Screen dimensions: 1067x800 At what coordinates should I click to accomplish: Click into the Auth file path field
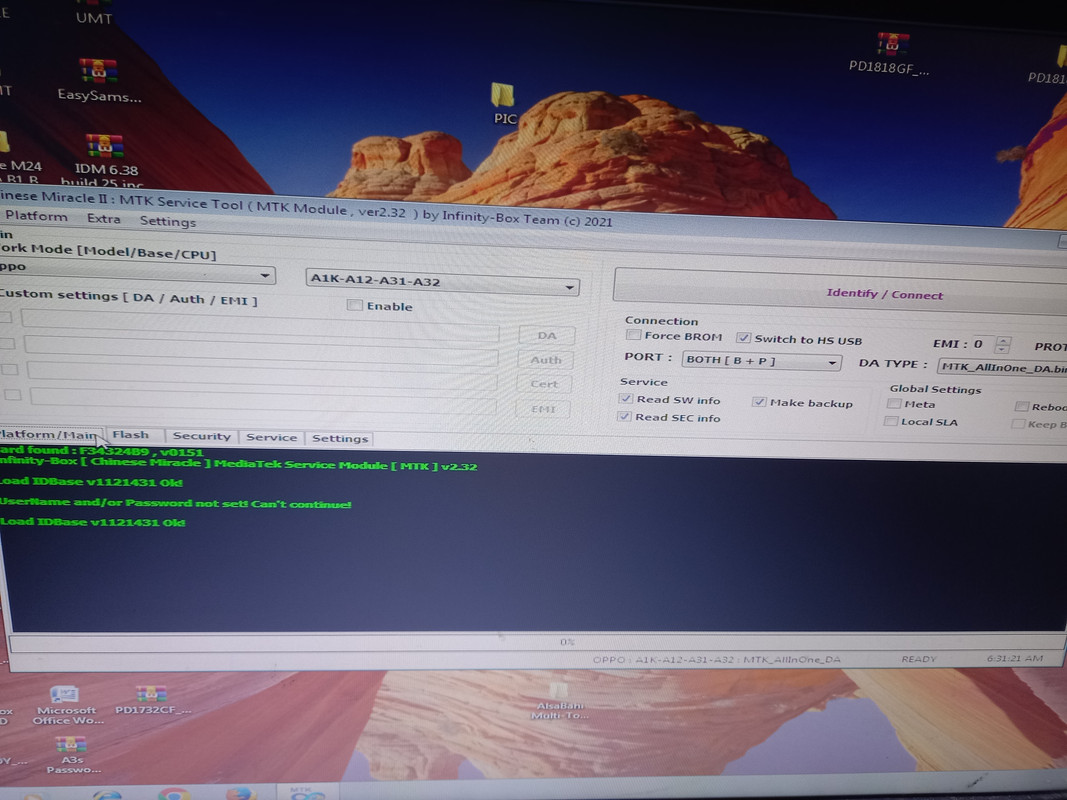tap(261, 350)
